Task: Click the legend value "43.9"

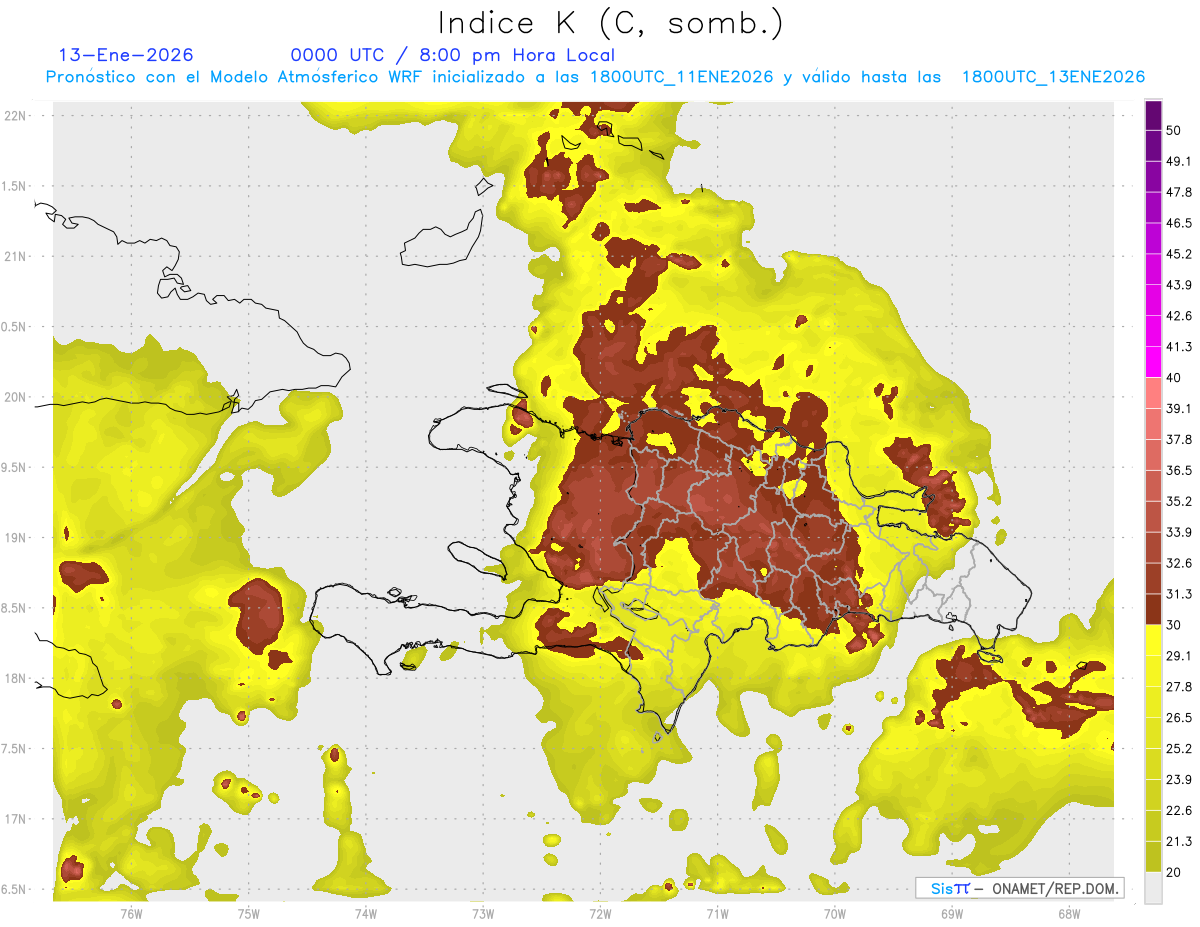Action: 1179,285
